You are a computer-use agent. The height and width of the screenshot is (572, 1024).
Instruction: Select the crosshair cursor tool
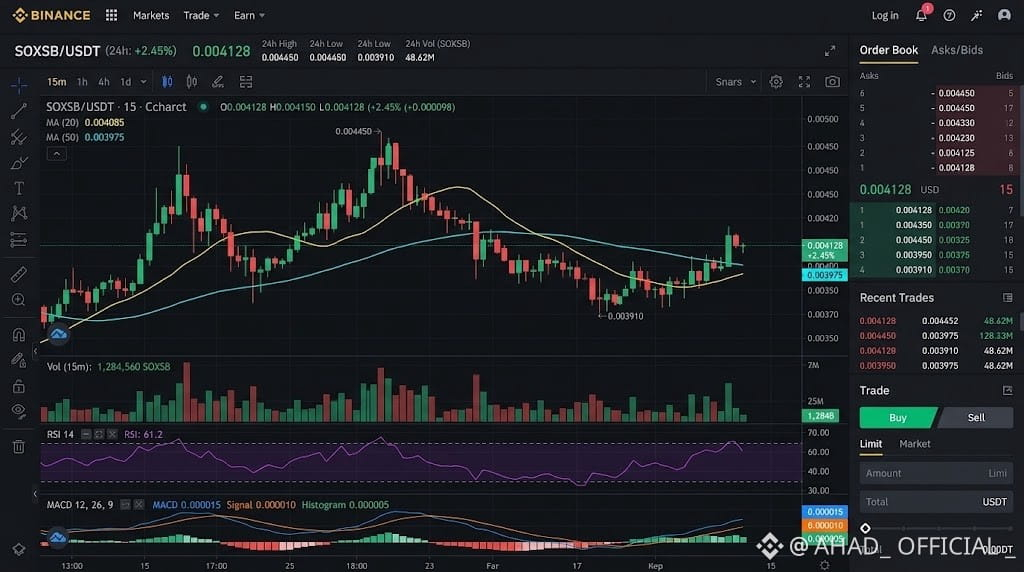[19, 85]
